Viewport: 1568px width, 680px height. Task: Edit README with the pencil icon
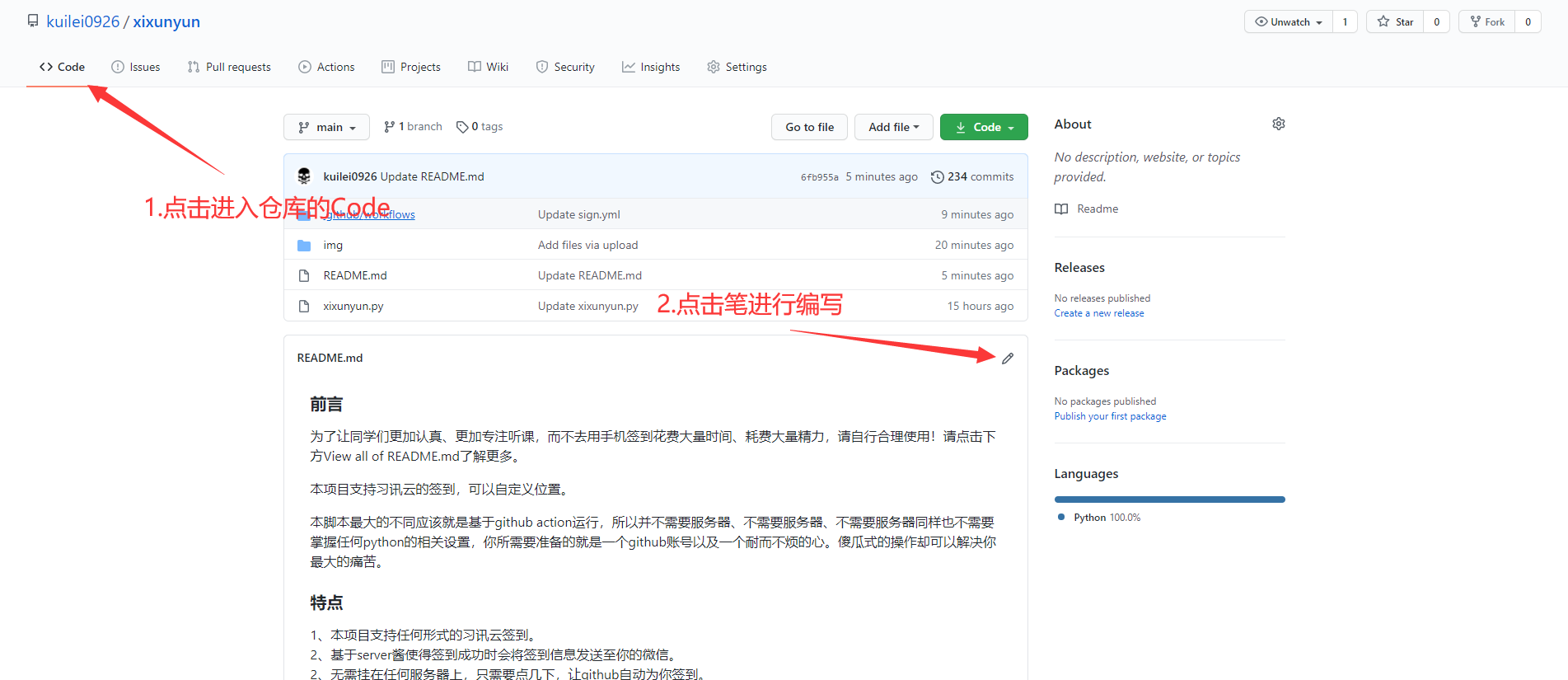[x=1008, y=358]
